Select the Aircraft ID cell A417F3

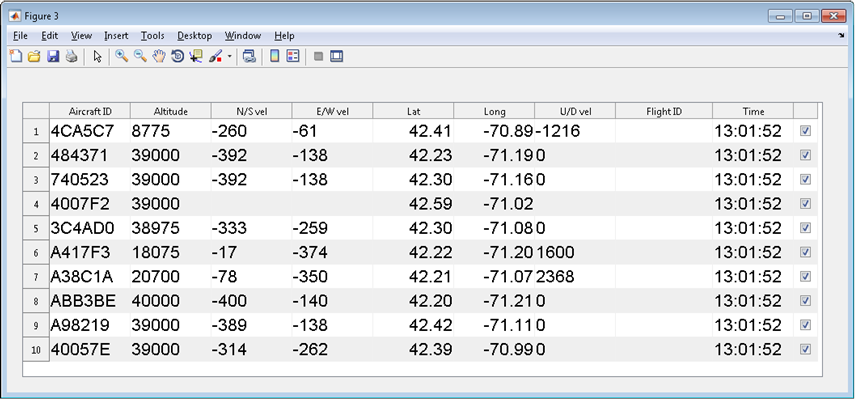pyautogui.click(x=90, y=252)
